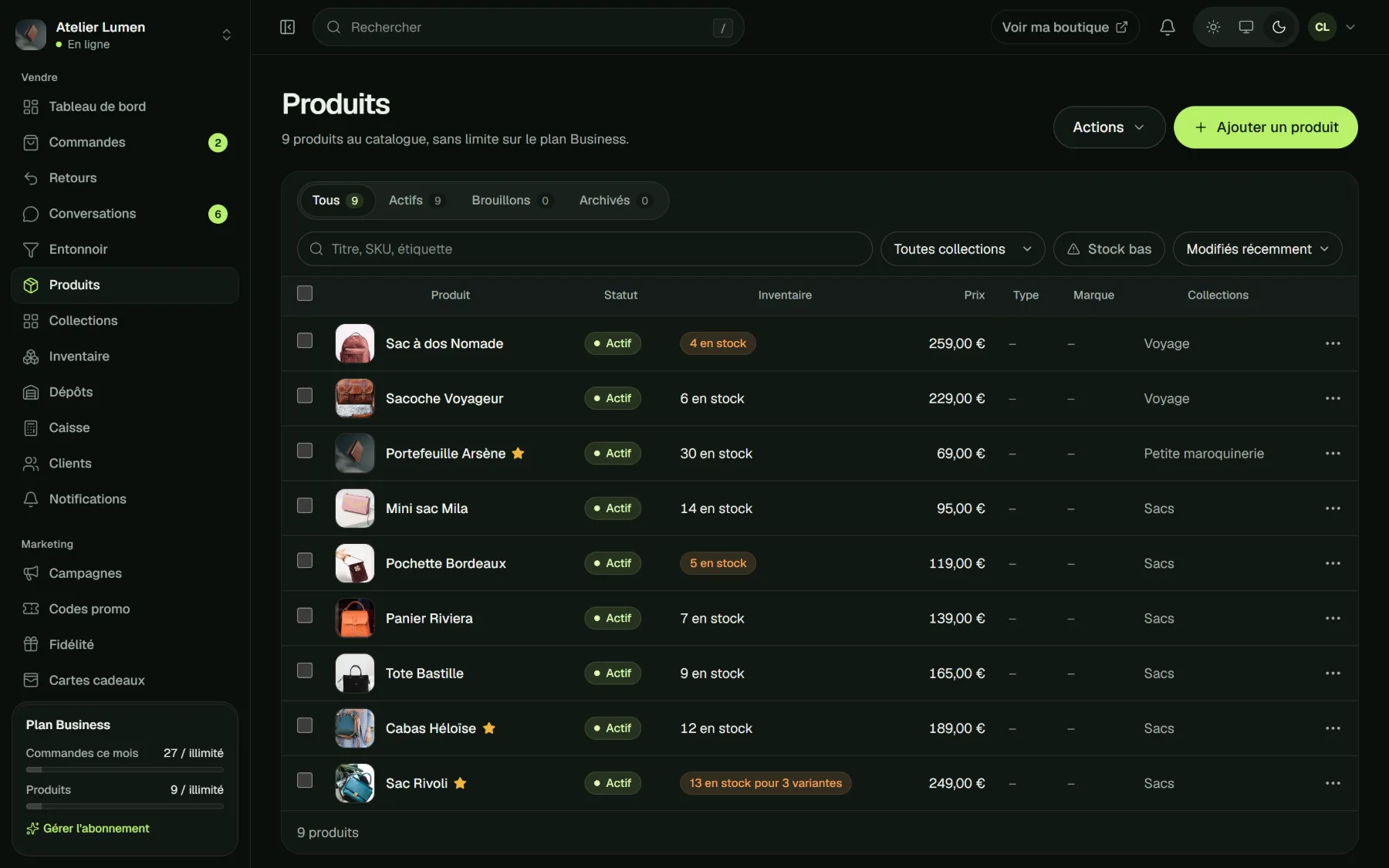Viewport: 1389px width, 868px height.
Task: Check the Panier Riviera row
Action: (305, 615)
